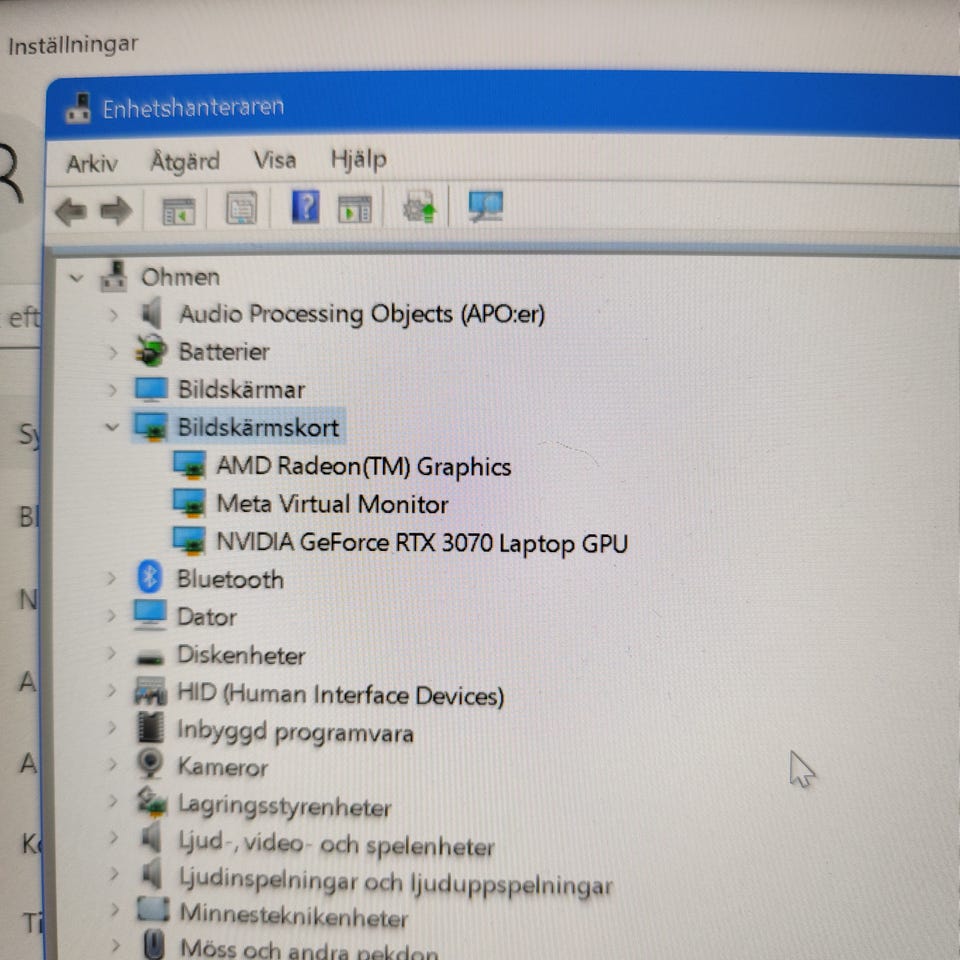Open the Arkiv menu

[x=92, y=163]
